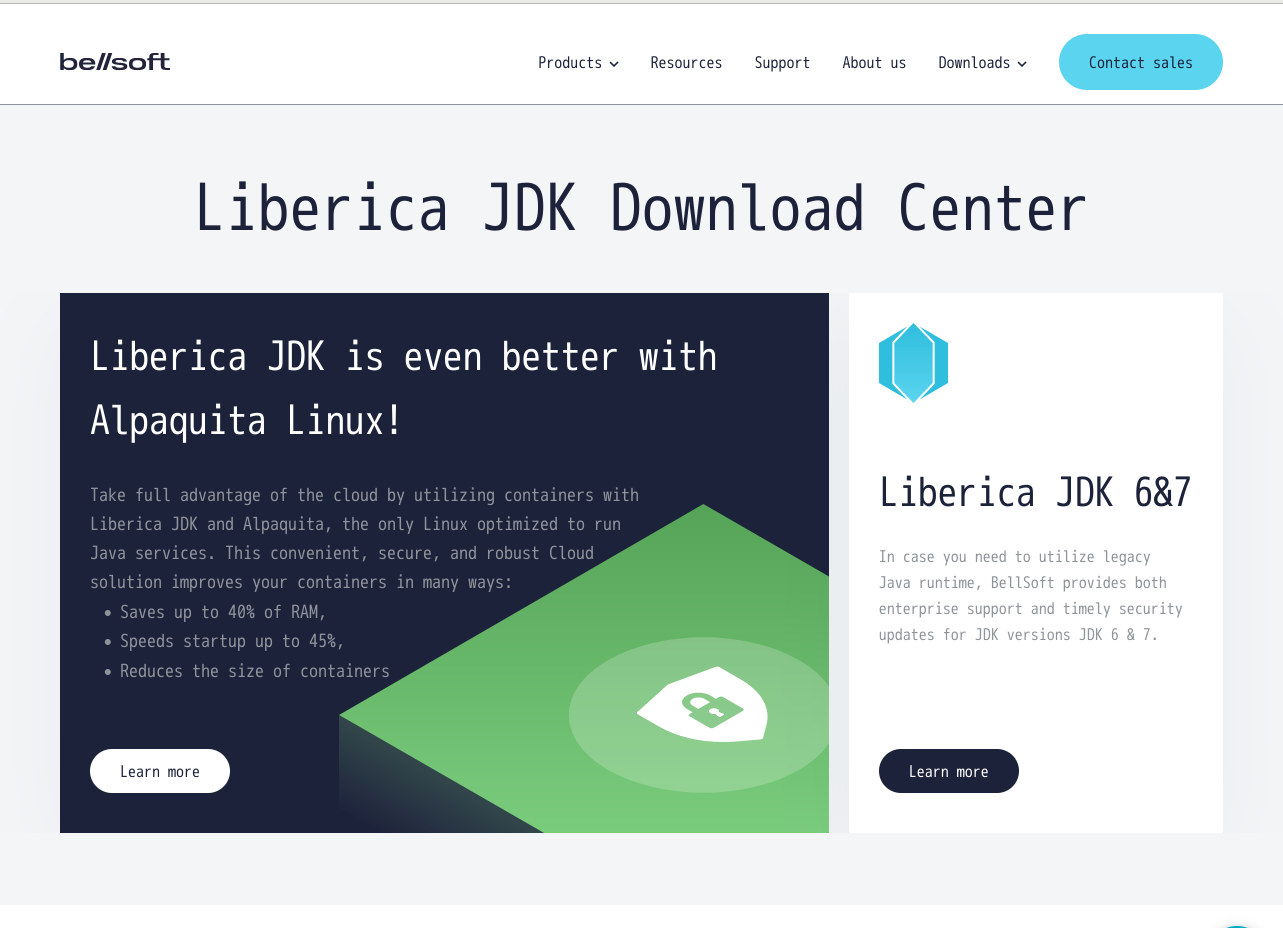Click the Liberica JDK Download Center title

tap(640, 209)
